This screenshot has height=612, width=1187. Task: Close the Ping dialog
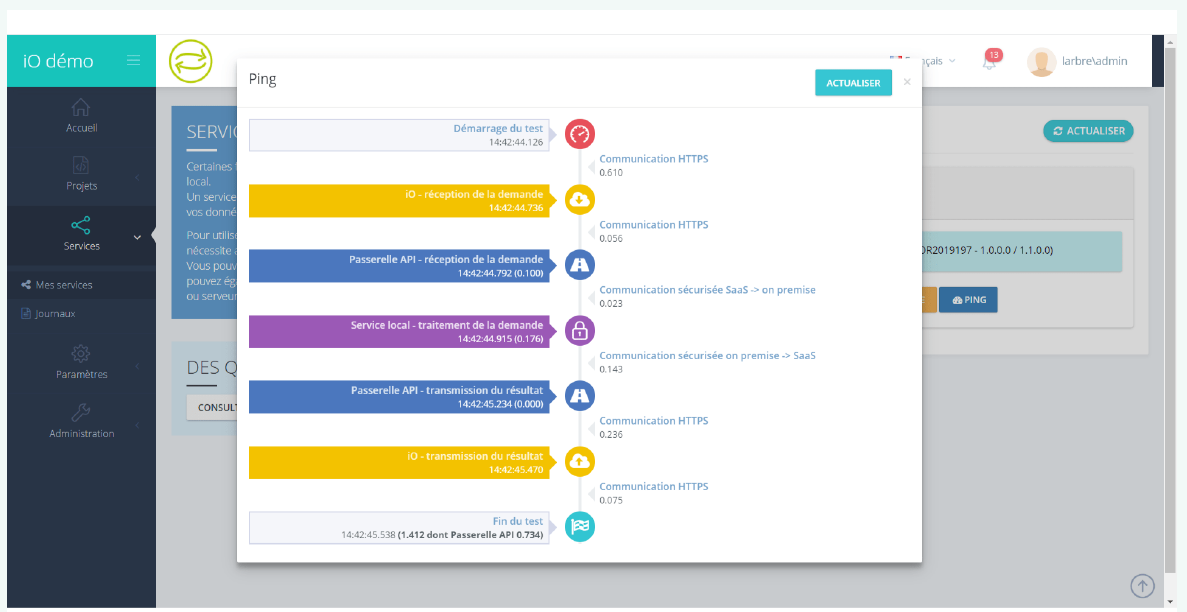point(907,82)
